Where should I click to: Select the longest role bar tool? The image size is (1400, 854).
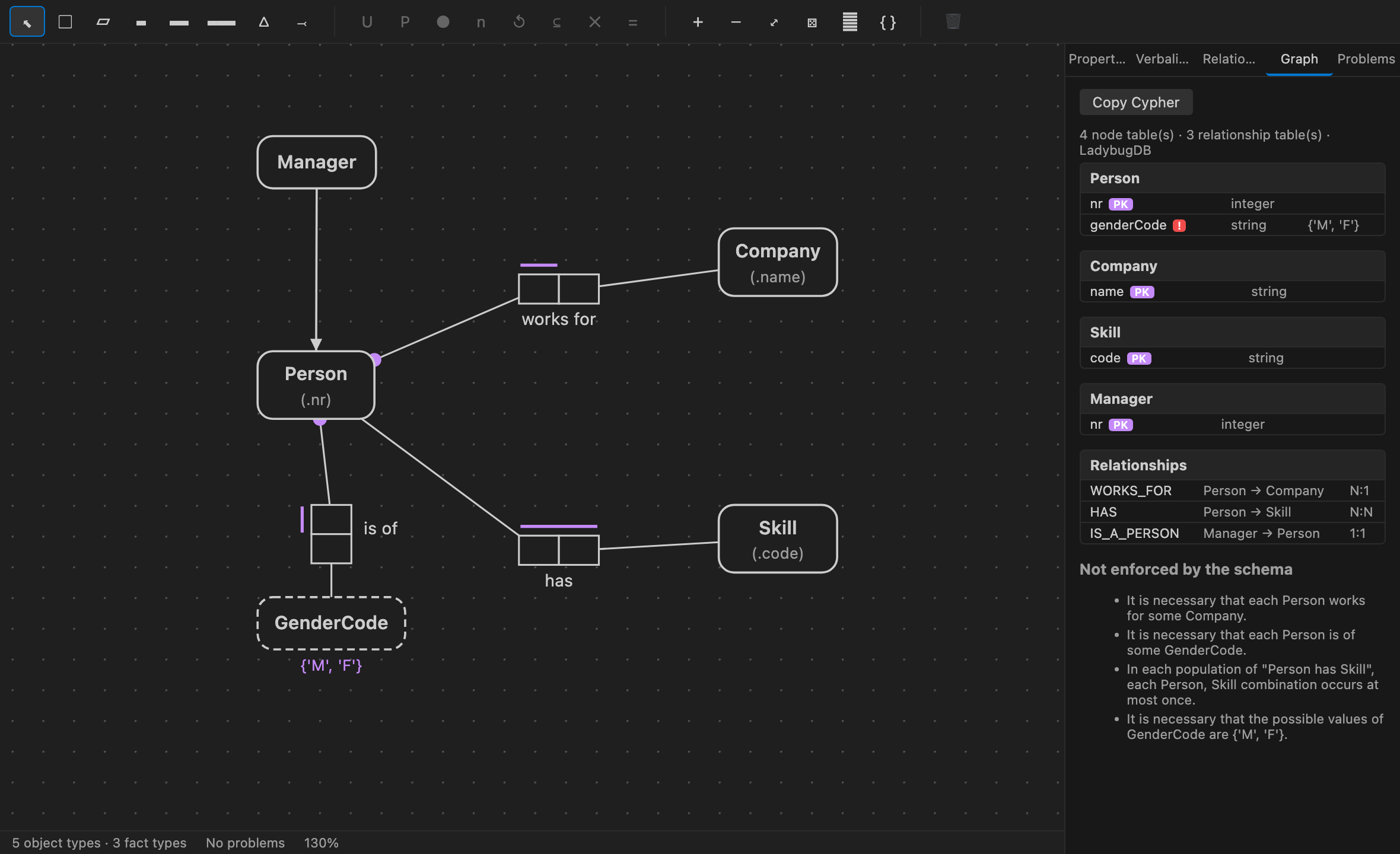click(x=221, y=23)
